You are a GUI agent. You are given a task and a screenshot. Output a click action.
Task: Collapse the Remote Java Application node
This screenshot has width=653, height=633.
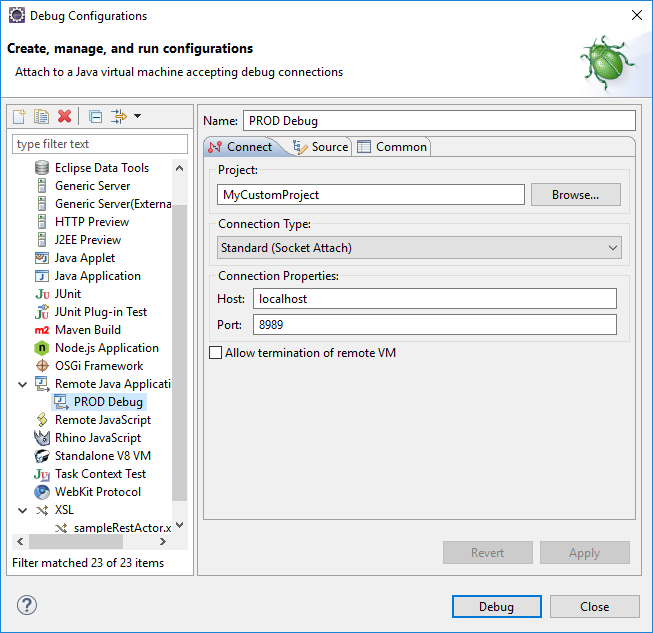point(22,384)
